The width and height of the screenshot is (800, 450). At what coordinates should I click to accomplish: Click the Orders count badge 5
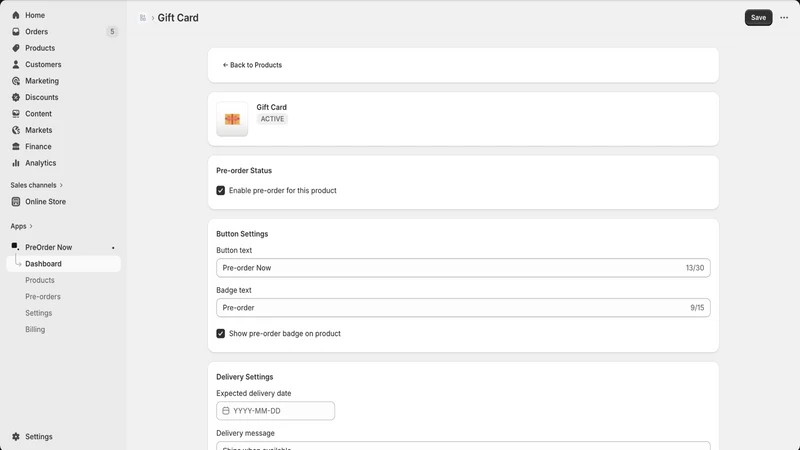(x=112, y=32)
